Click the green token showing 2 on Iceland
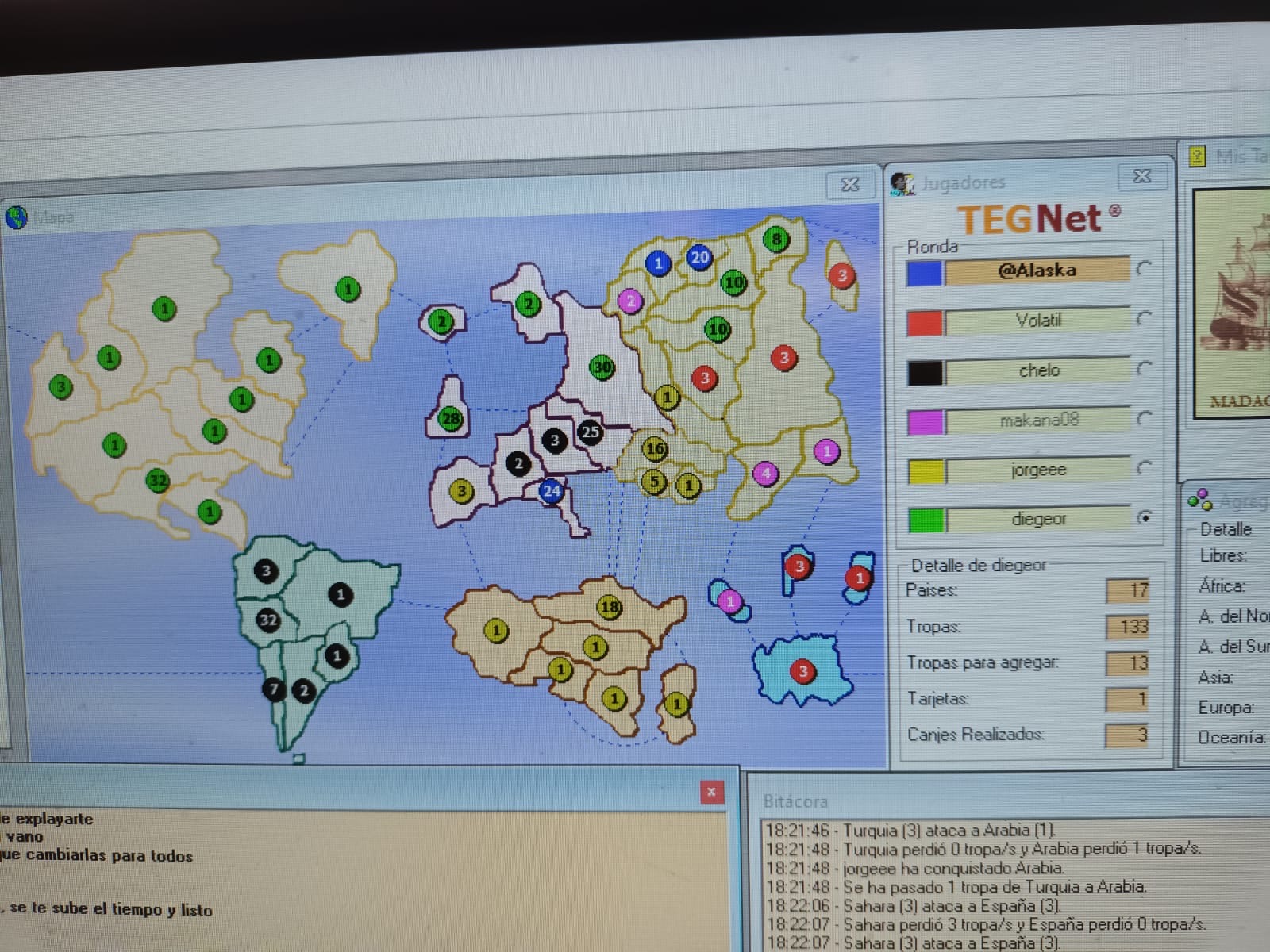The image size is (1270, 952). click(441, 321)
